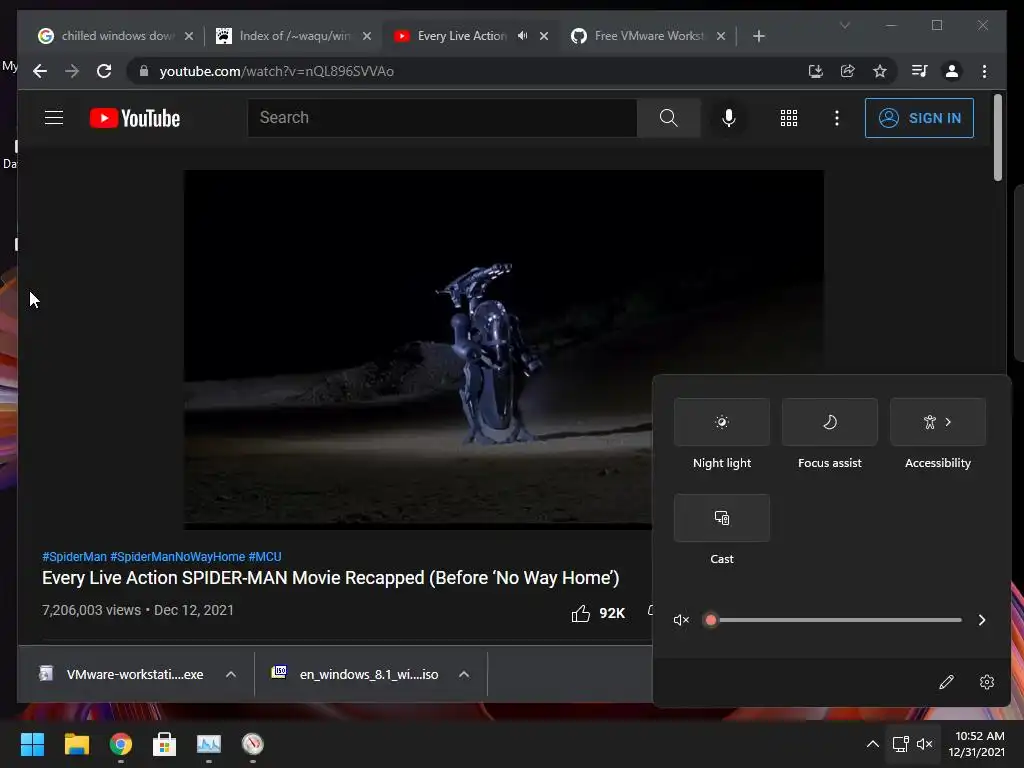
Task: Open all settings gear in quick panel
Action: pyautogui.click(x=987, y=682)
